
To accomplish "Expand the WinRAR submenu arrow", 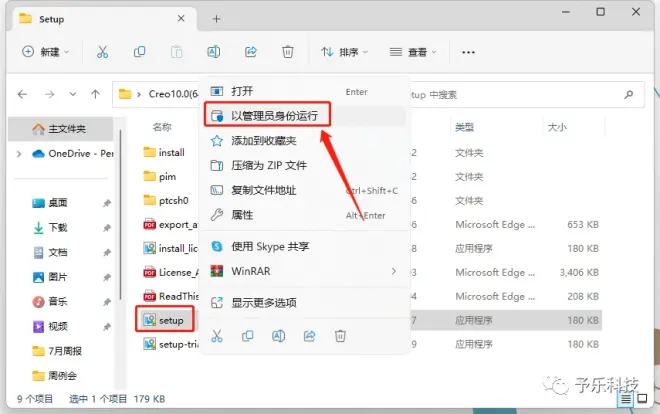I will click(x=394, y=271).
